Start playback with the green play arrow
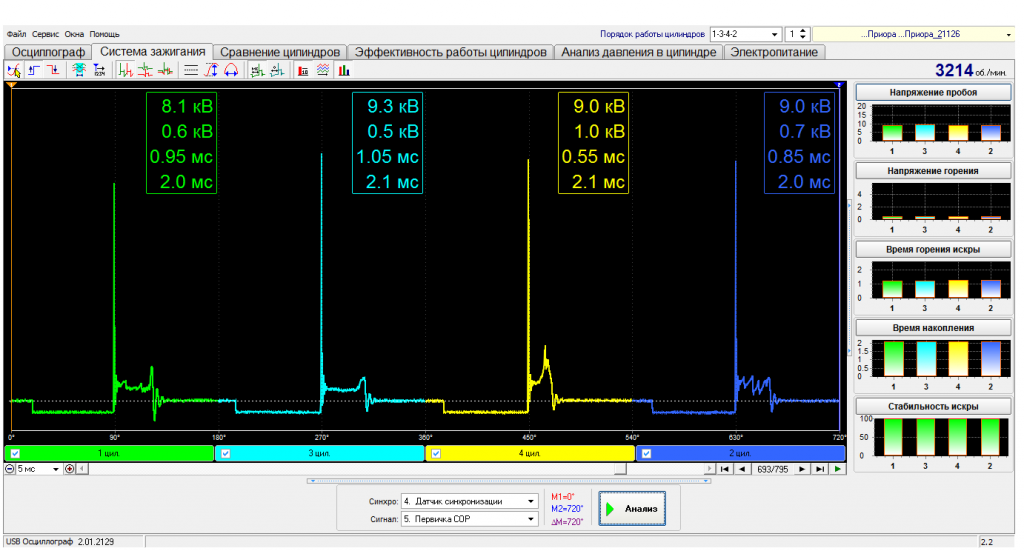The width and height of the screenshot is (1024, 551). (x=838, y=469)
